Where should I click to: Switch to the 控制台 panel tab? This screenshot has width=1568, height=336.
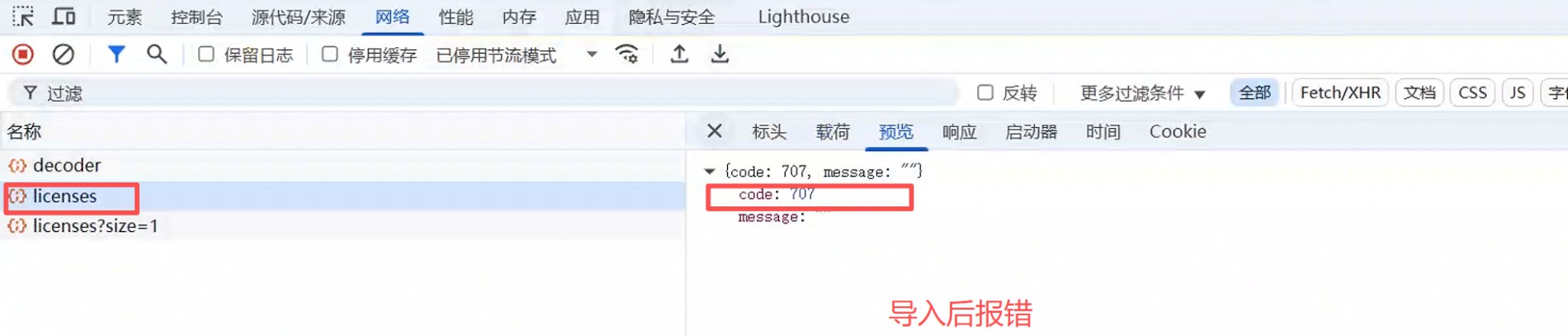pyautogui.click(x=196, y=17)
